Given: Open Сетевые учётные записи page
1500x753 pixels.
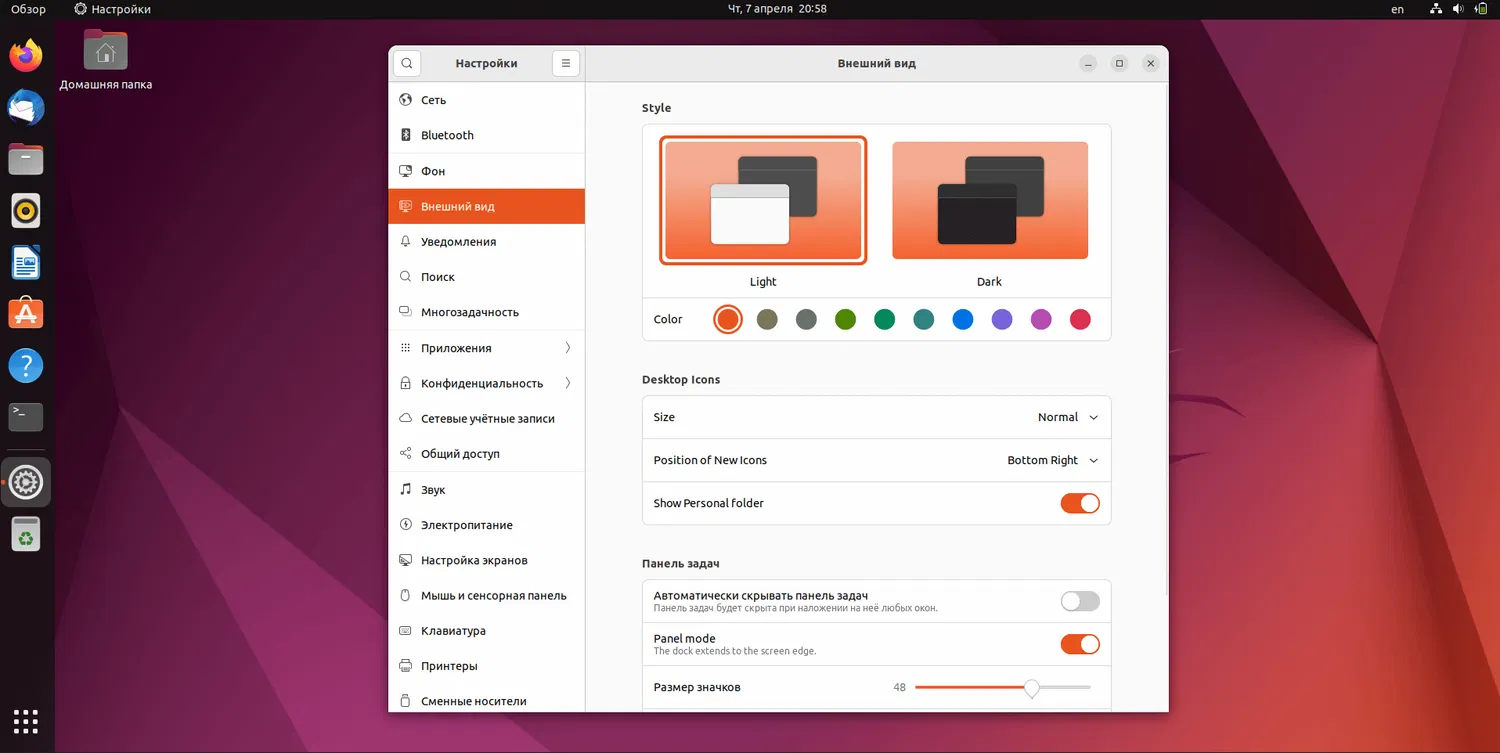Looking at the screenshot, I should (x=486, y=418).
